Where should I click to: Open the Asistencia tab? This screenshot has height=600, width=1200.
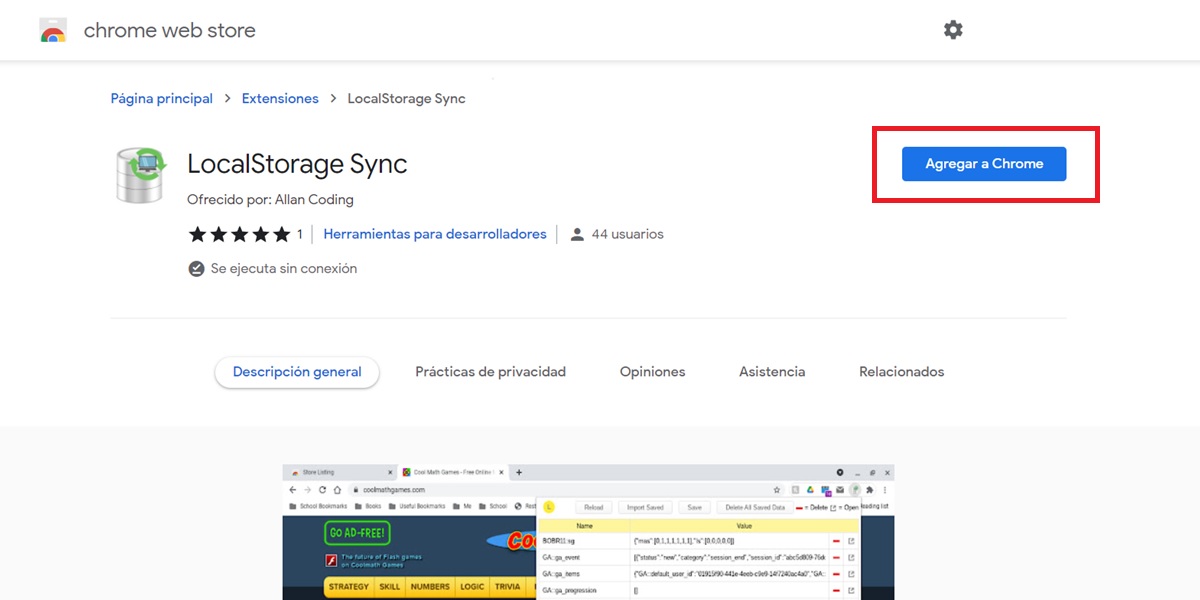pos(771,371)
